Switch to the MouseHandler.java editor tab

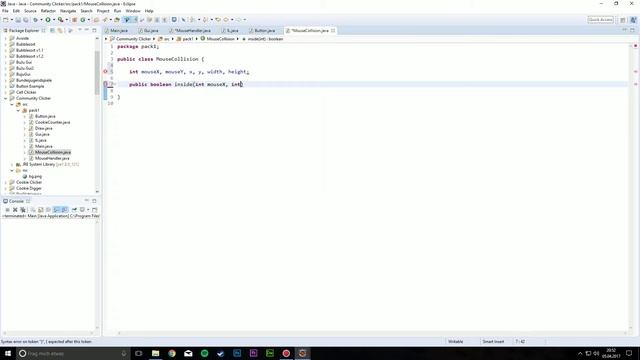point(193,31)
